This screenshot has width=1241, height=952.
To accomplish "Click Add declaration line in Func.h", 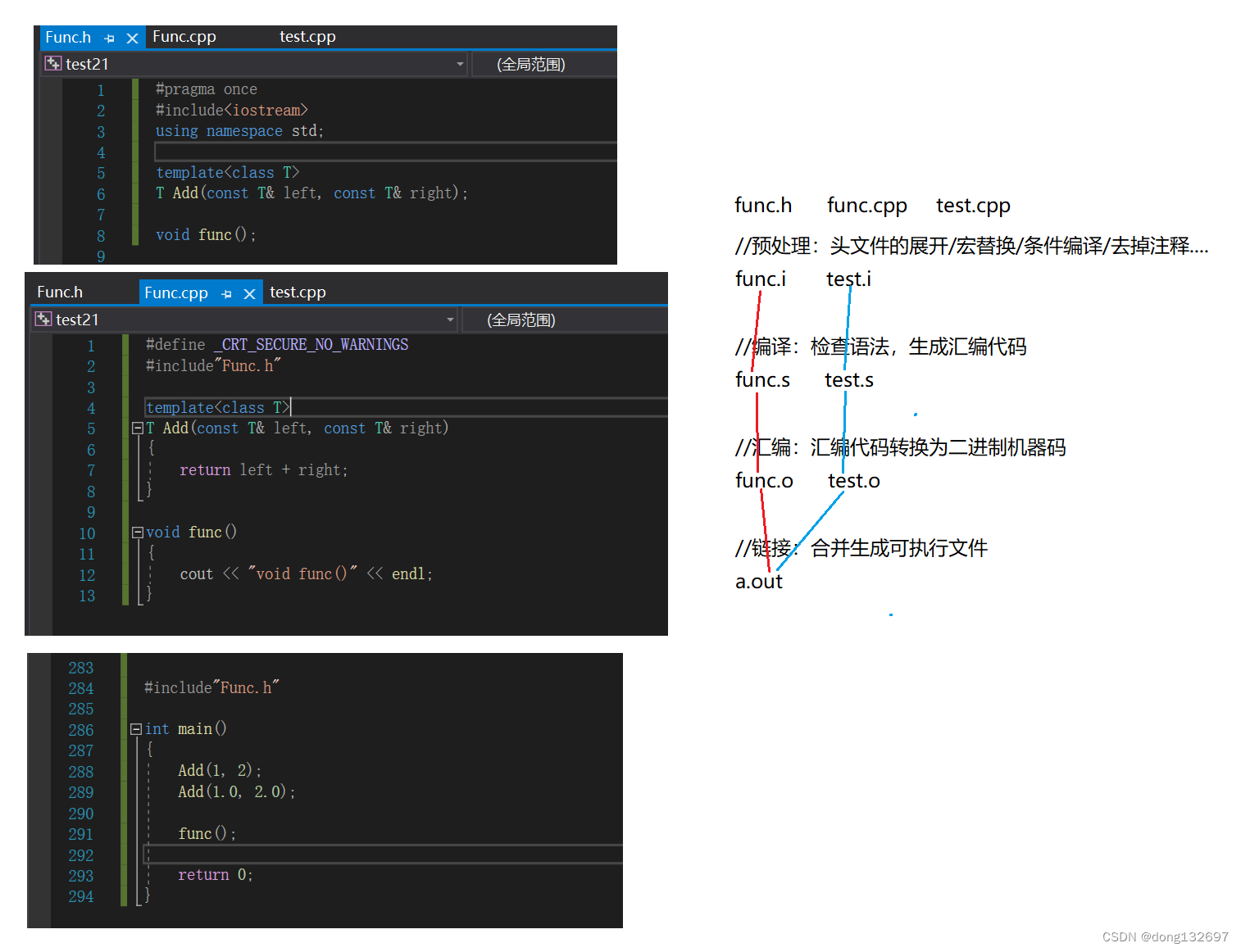I will (312, 193).
